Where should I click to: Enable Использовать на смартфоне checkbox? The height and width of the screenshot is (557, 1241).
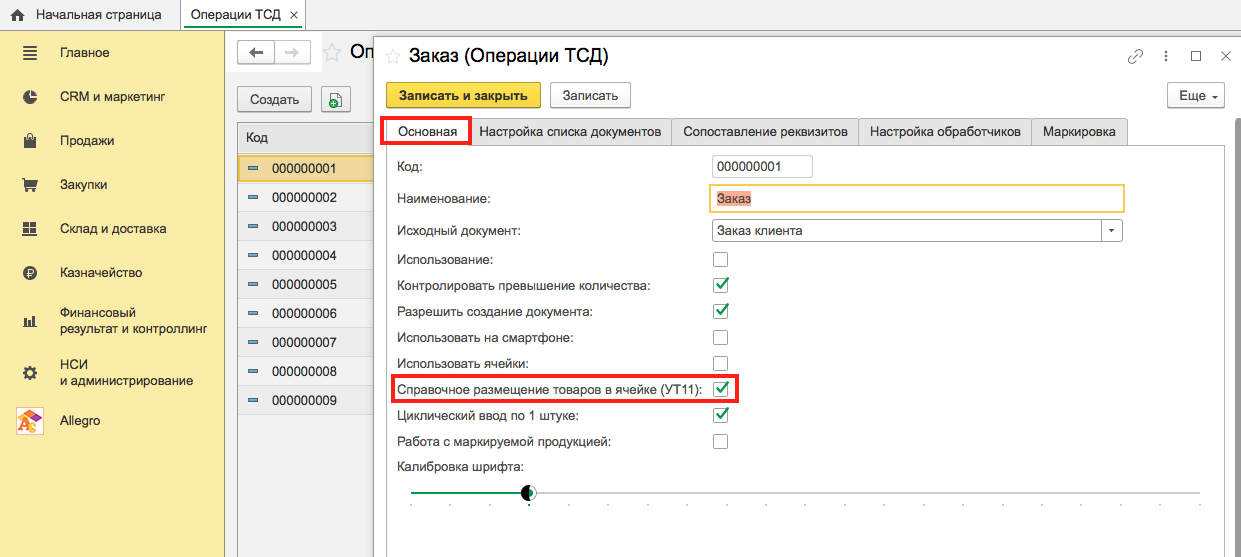click(720, 337)
